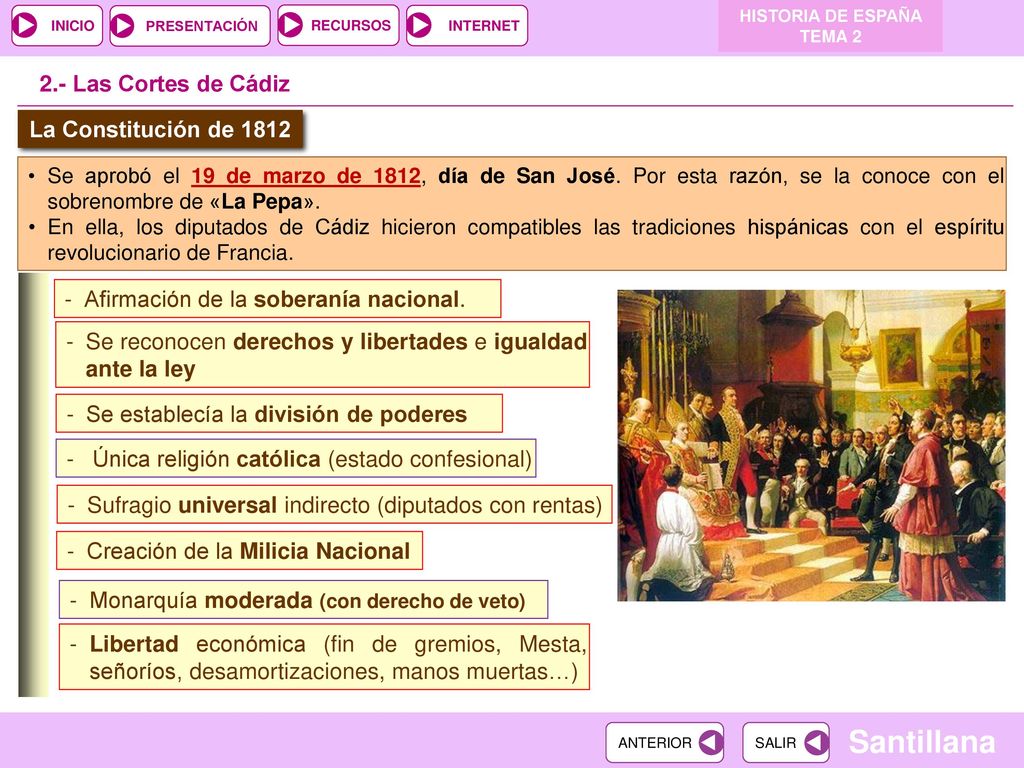
Task: Select 'Sufragio universal indirecto' box
Action: (x=334, y=504)
